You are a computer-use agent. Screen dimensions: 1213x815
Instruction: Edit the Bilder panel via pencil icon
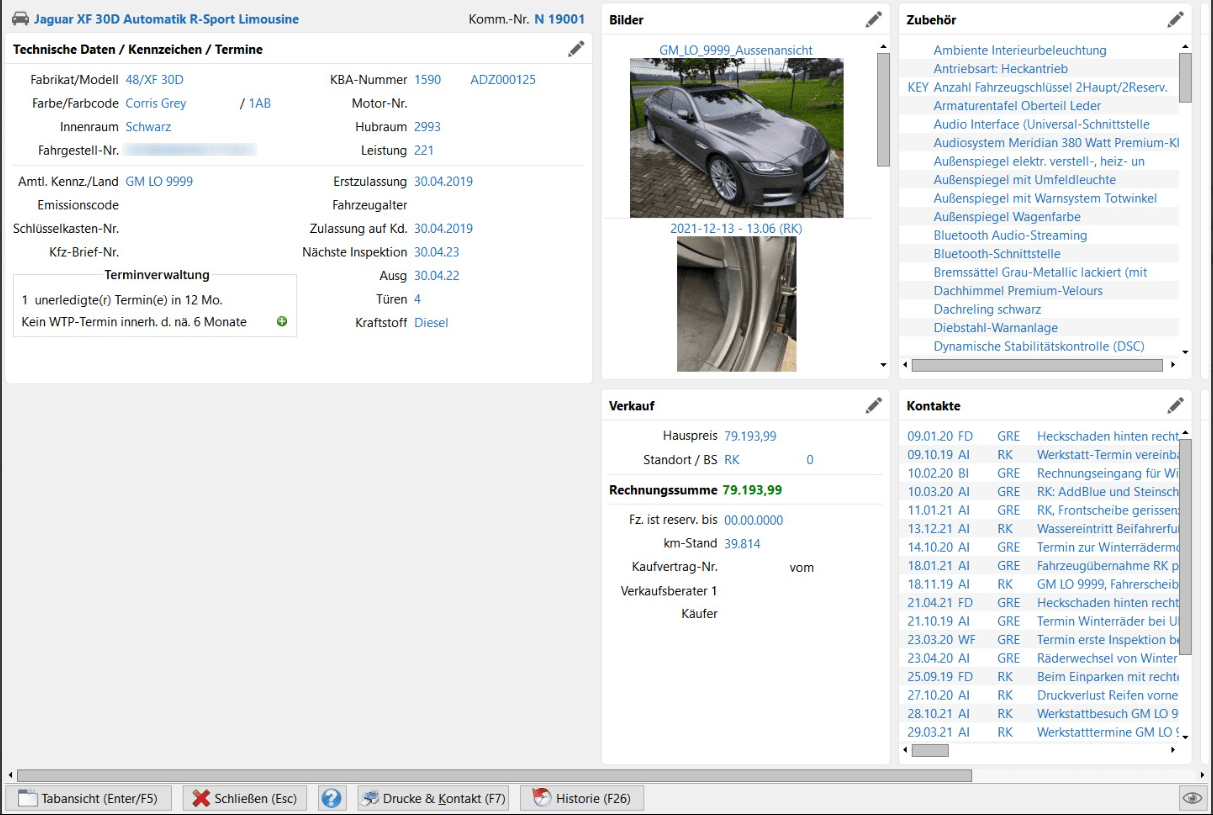tap(874, 19)
